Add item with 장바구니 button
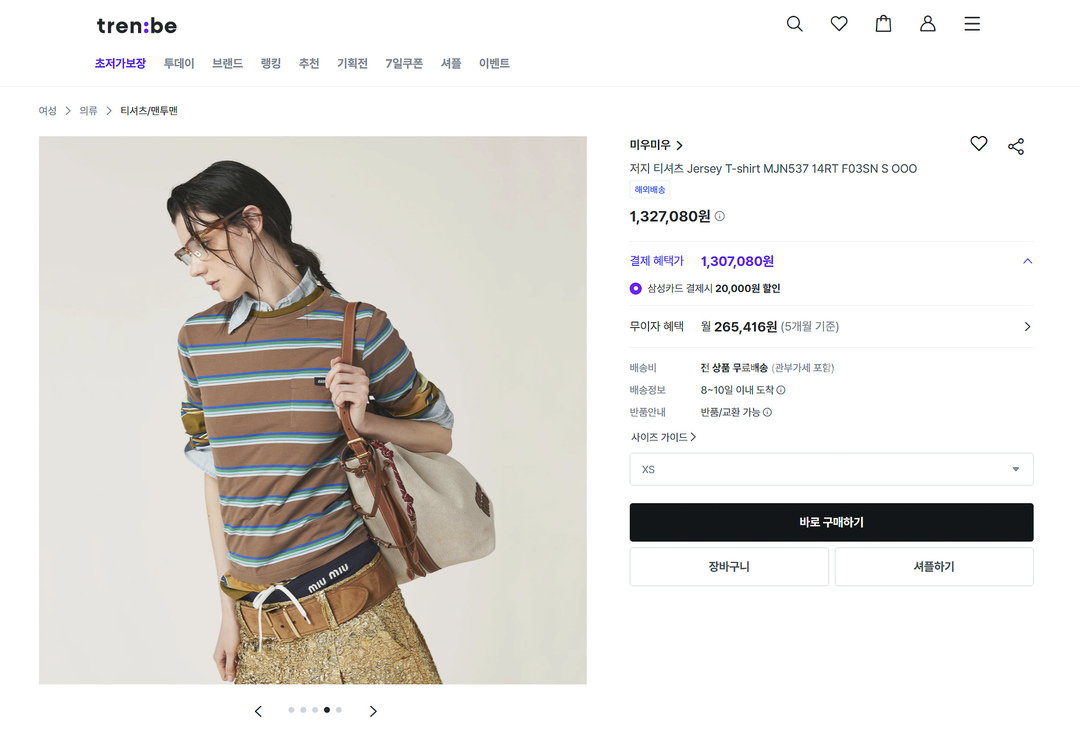Image resolution: width=1080 pixels, height=736 pixels. pos(729,567)
